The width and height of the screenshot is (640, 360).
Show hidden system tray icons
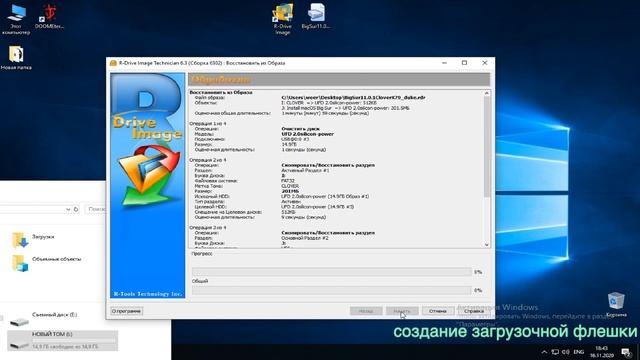[544, 352]
